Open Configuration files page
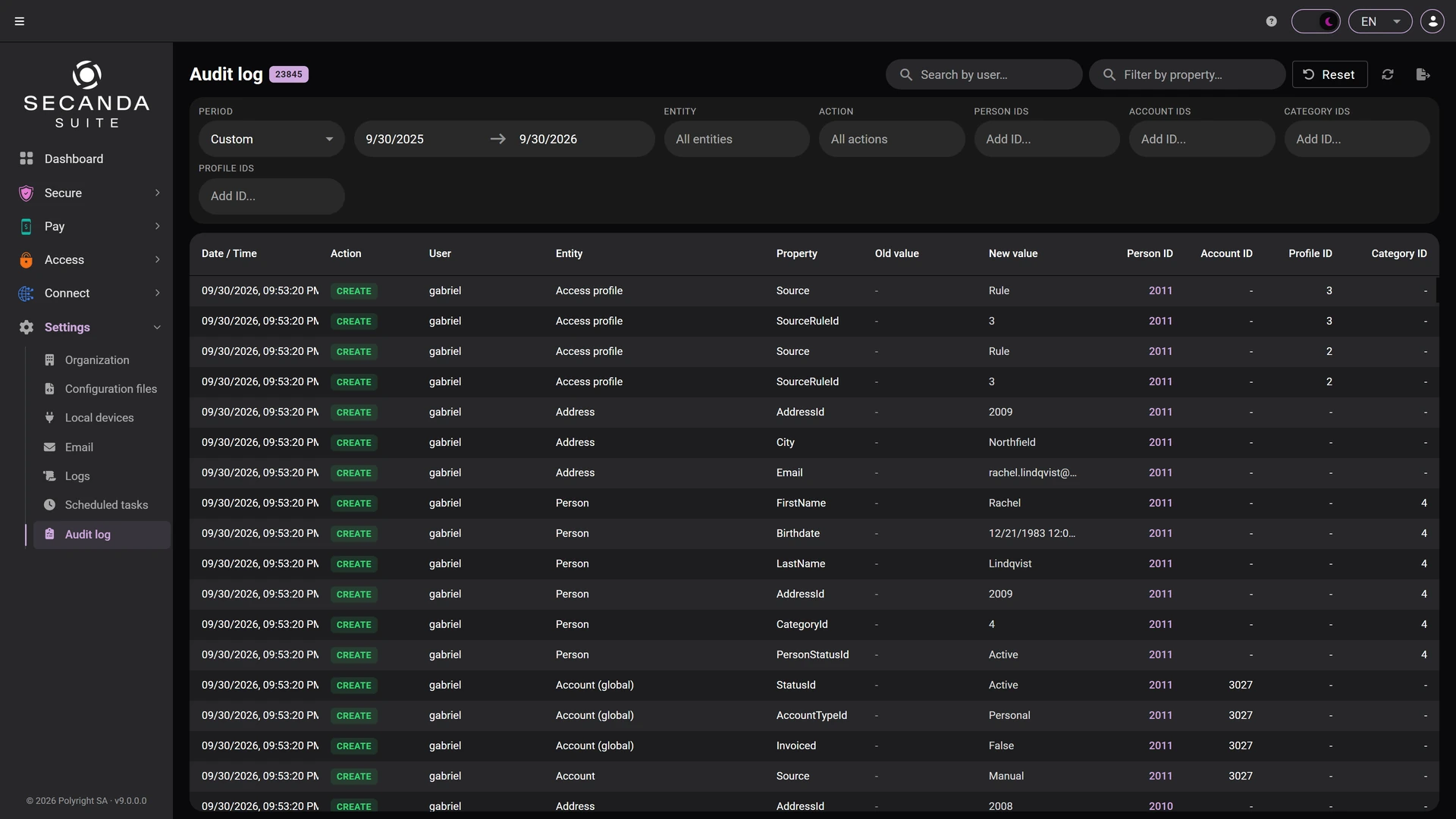The width and height of the screenshot is (1456, 819). (x=111, y=388)
